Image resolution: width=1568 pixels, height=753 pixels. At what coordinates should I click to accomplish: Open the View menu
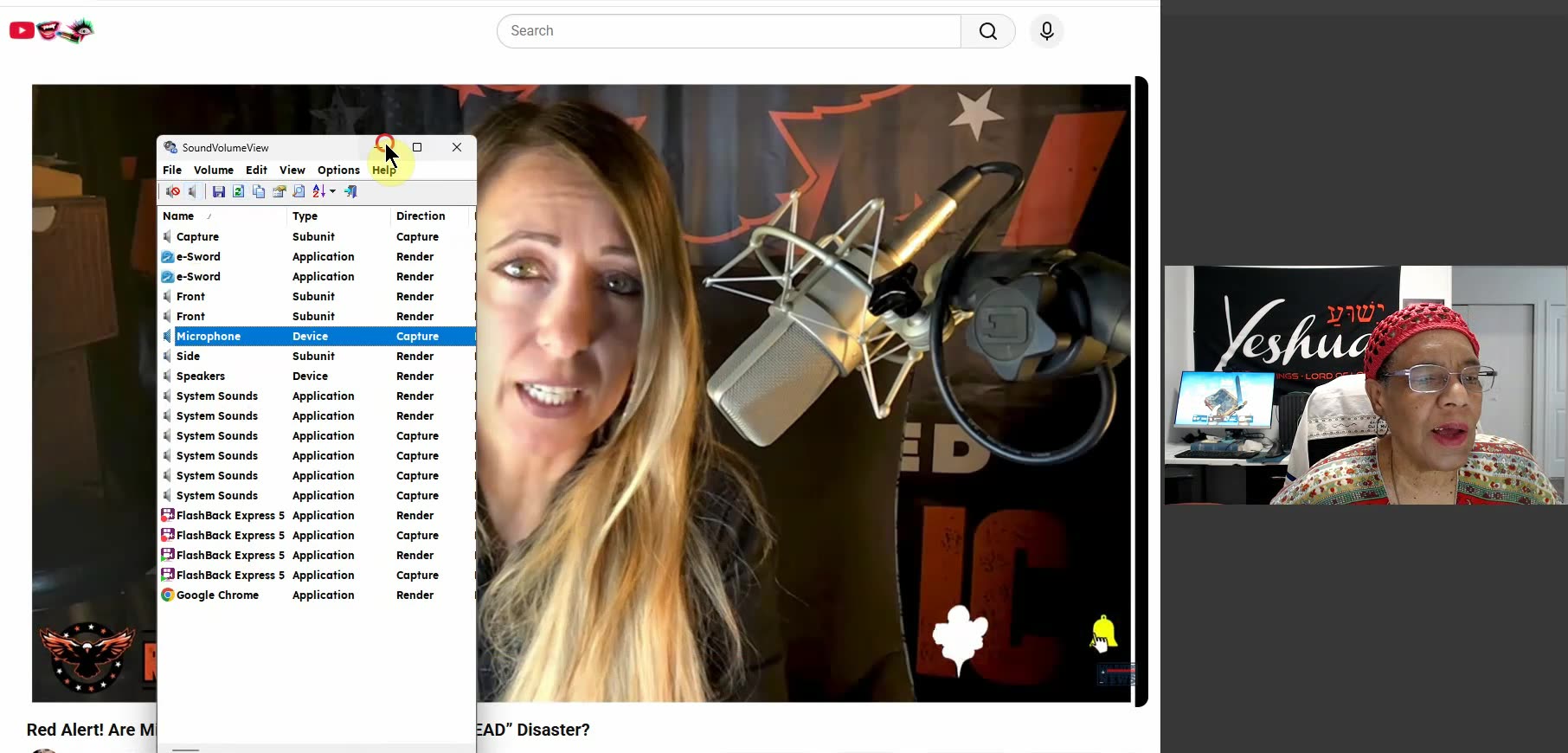pyautogui.click(x=292, y=170)
